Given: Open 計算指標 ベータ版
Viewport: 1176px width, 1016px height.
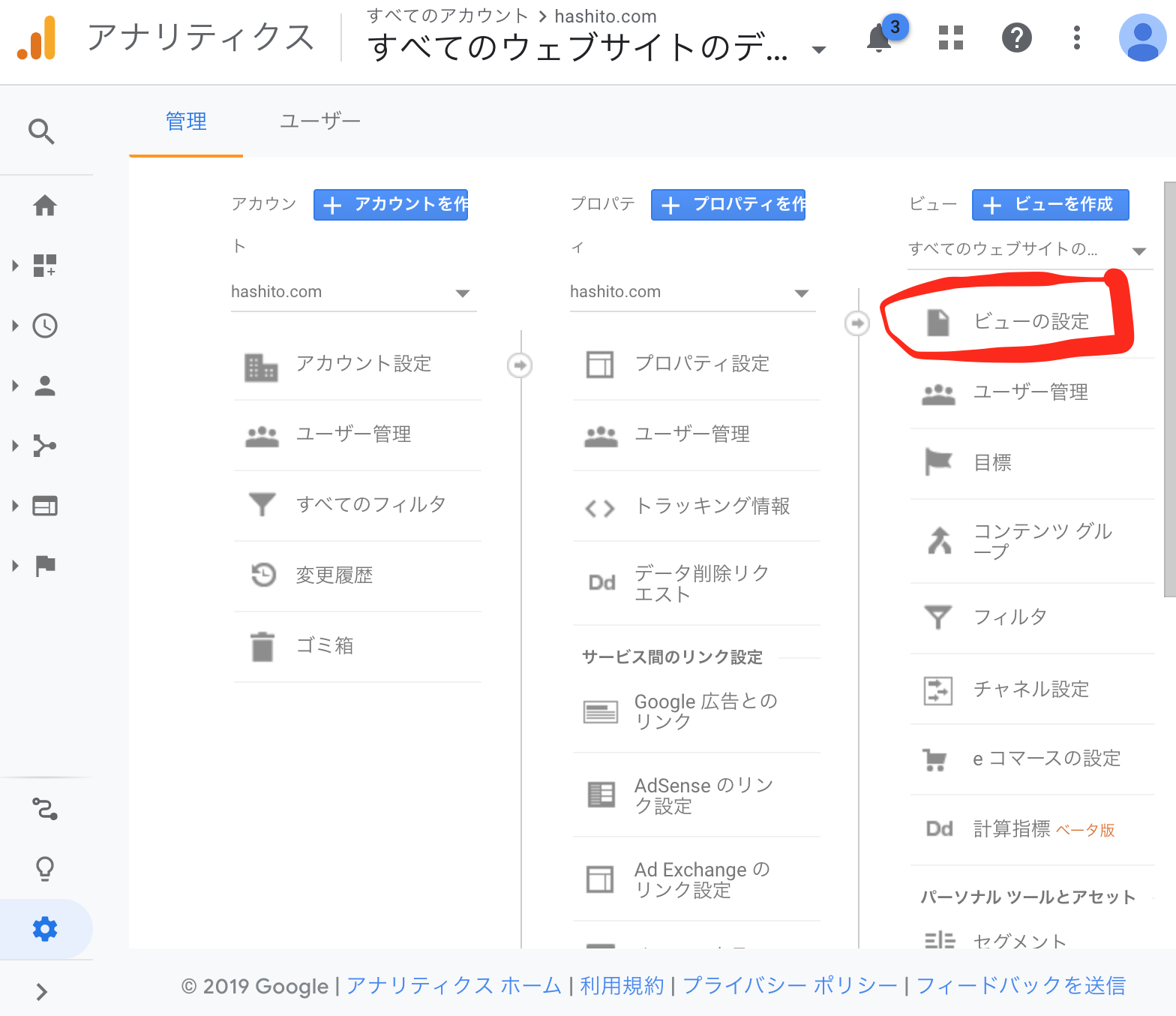Looking at the screenshot, I should (1032, 830).
